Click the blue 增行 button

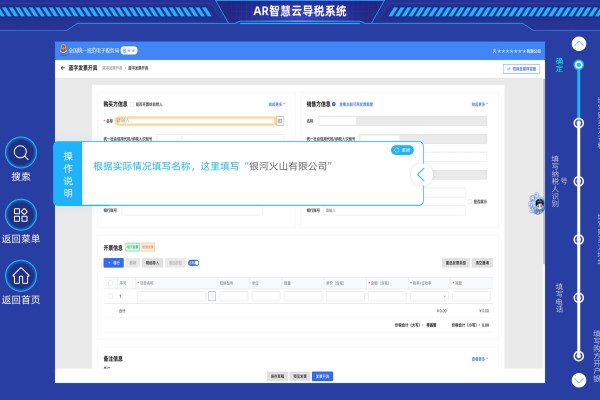[x=114, y=263]
